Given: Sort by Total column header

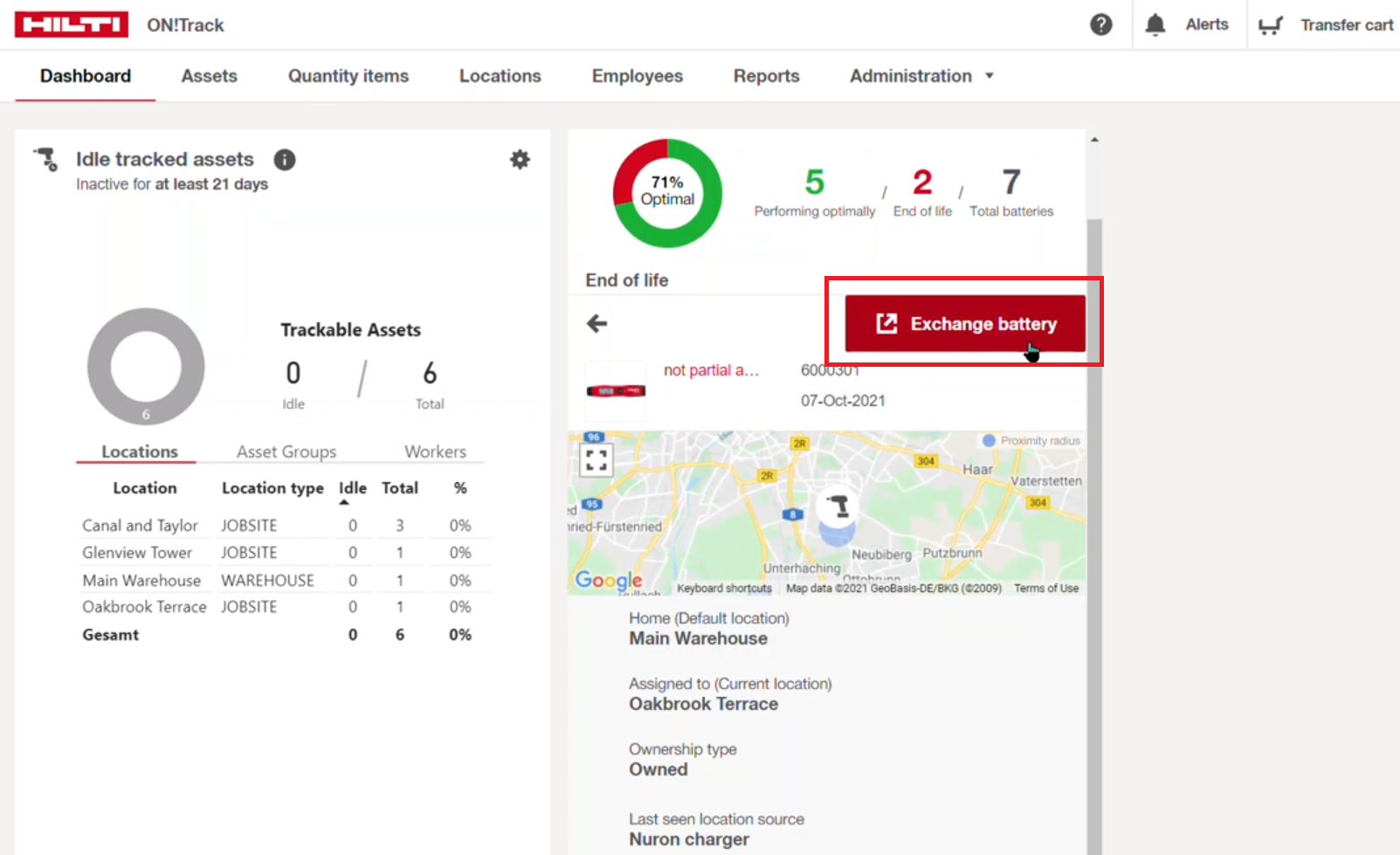Looking at the screenshot, I should 400,488.
